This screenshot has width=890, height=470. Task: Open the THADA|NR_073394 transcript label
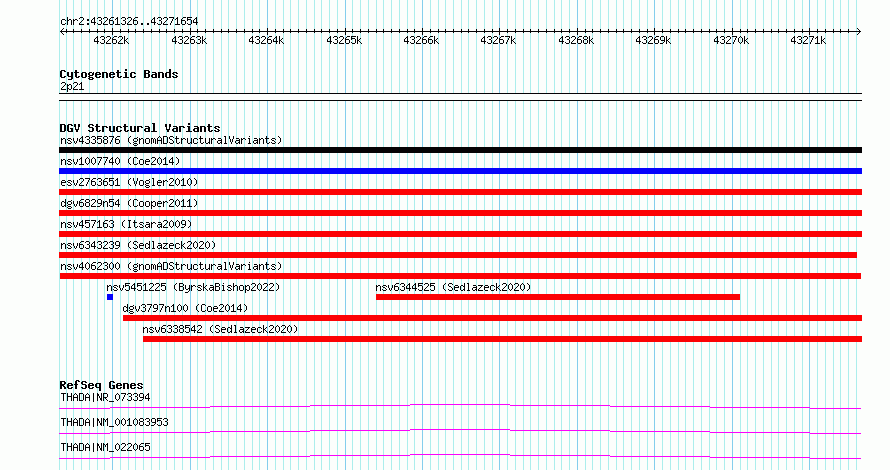(106, 397)
